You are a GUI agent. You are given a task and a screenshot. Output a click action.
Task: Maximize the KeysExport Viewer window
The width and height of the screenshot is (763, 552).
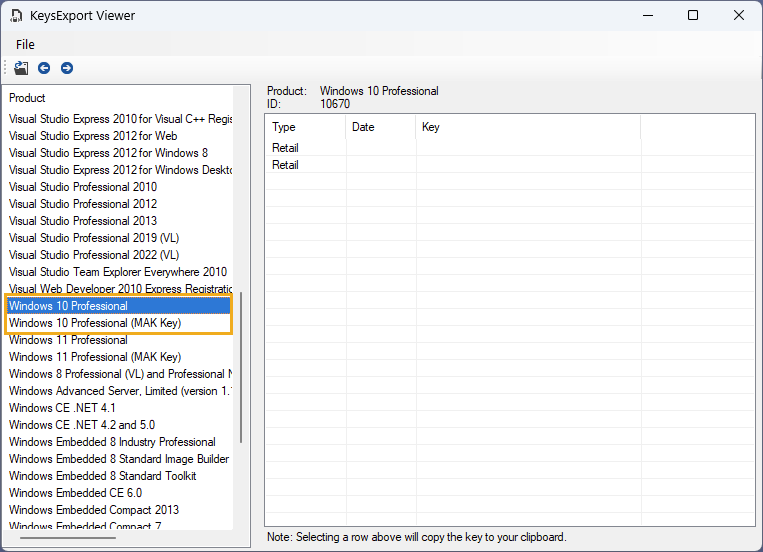pyautogui.click(x=693, y=16)
